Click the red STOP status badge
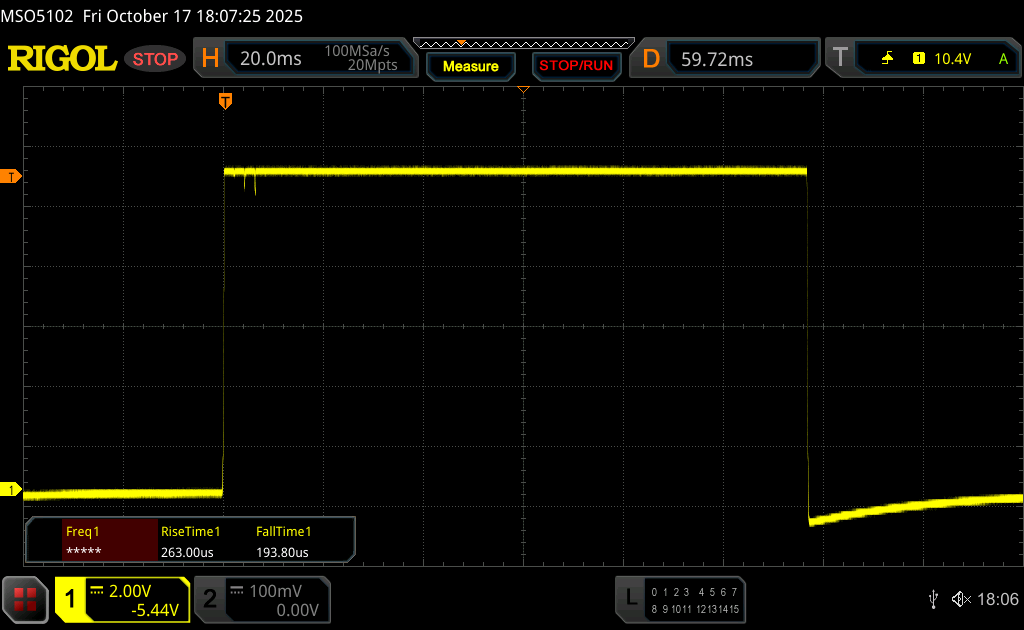 click(156, 59)
